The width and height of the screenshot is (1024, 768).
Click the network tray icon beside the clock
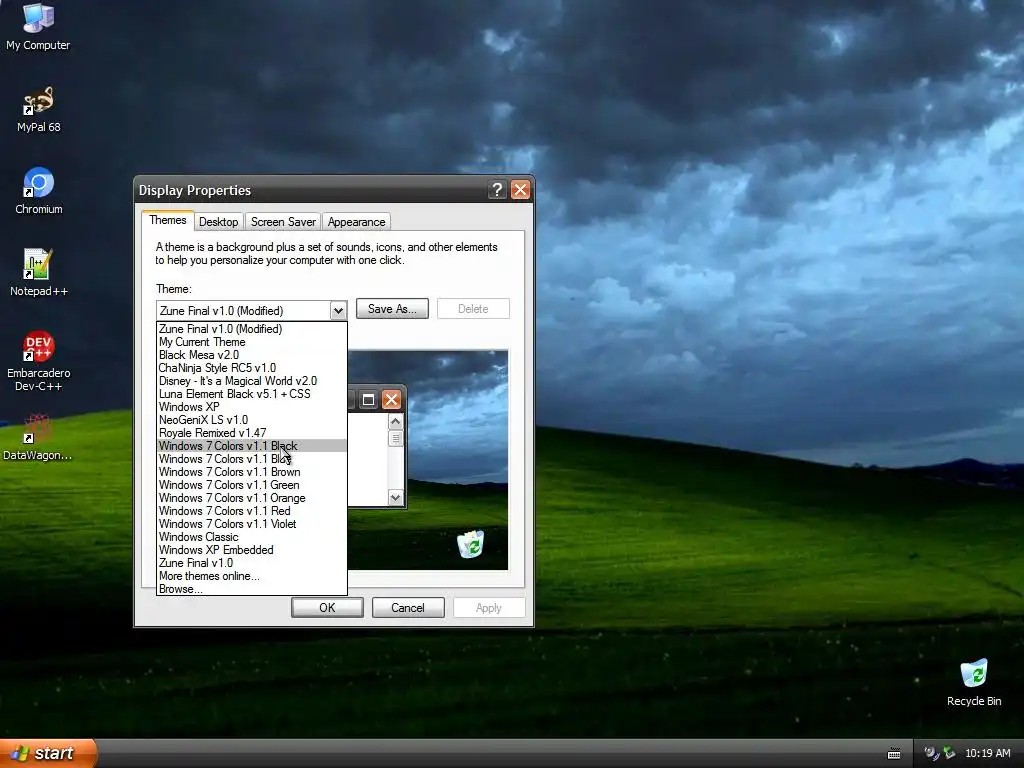950,754
